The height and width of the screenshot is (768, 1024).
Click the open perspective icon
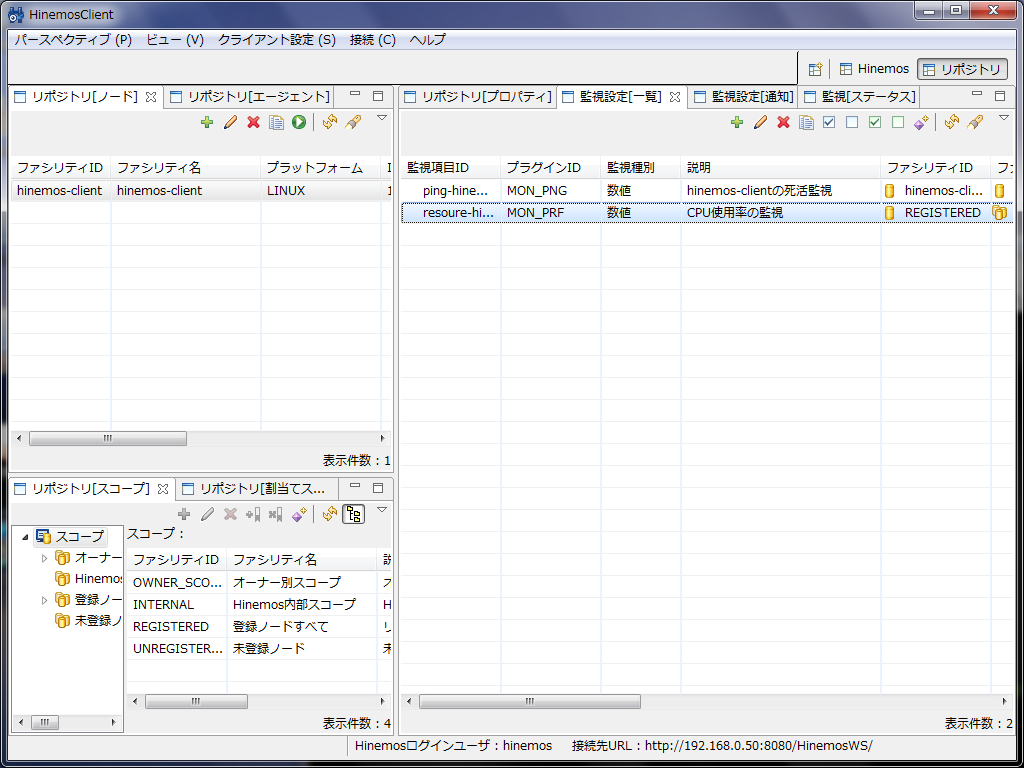[x=815, y=69]
